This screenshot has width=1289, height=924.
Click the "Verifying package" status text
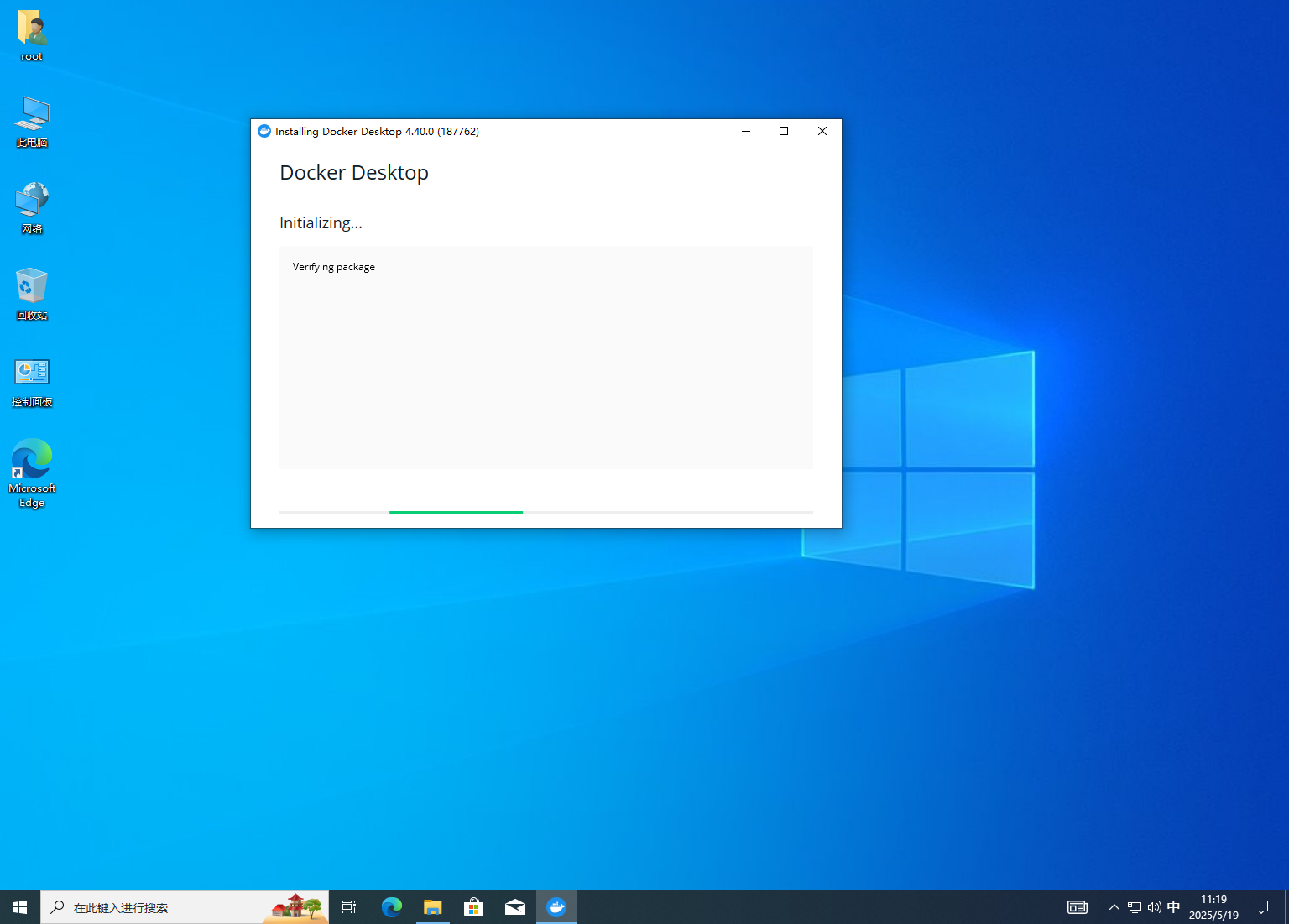334,267
